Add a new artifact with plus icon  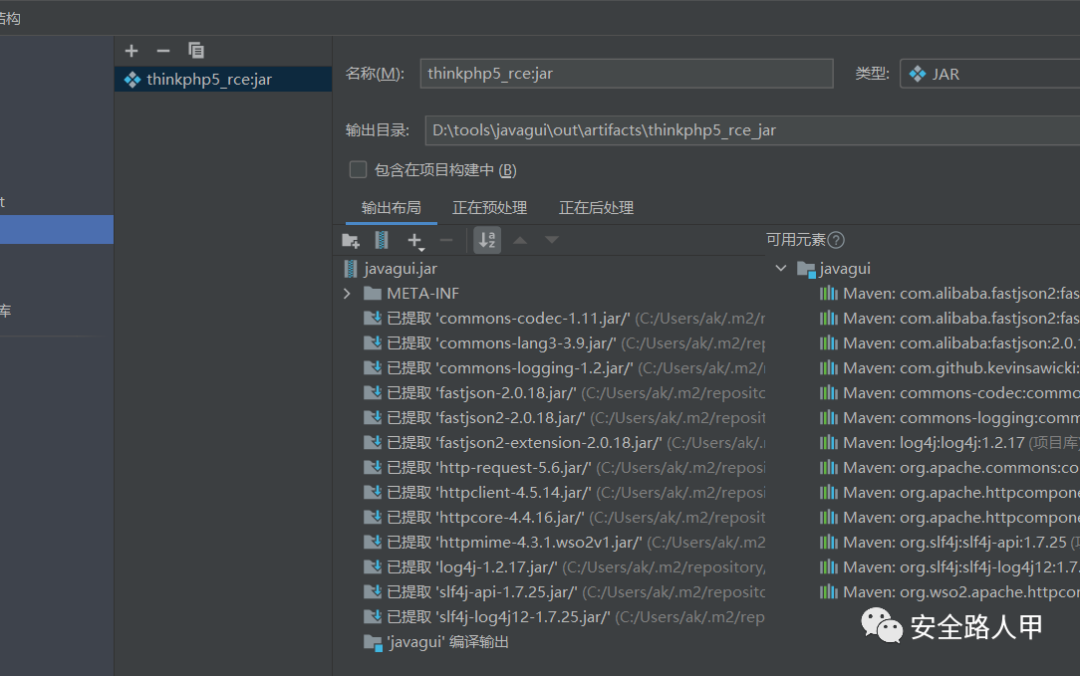(x=132, y=51)
